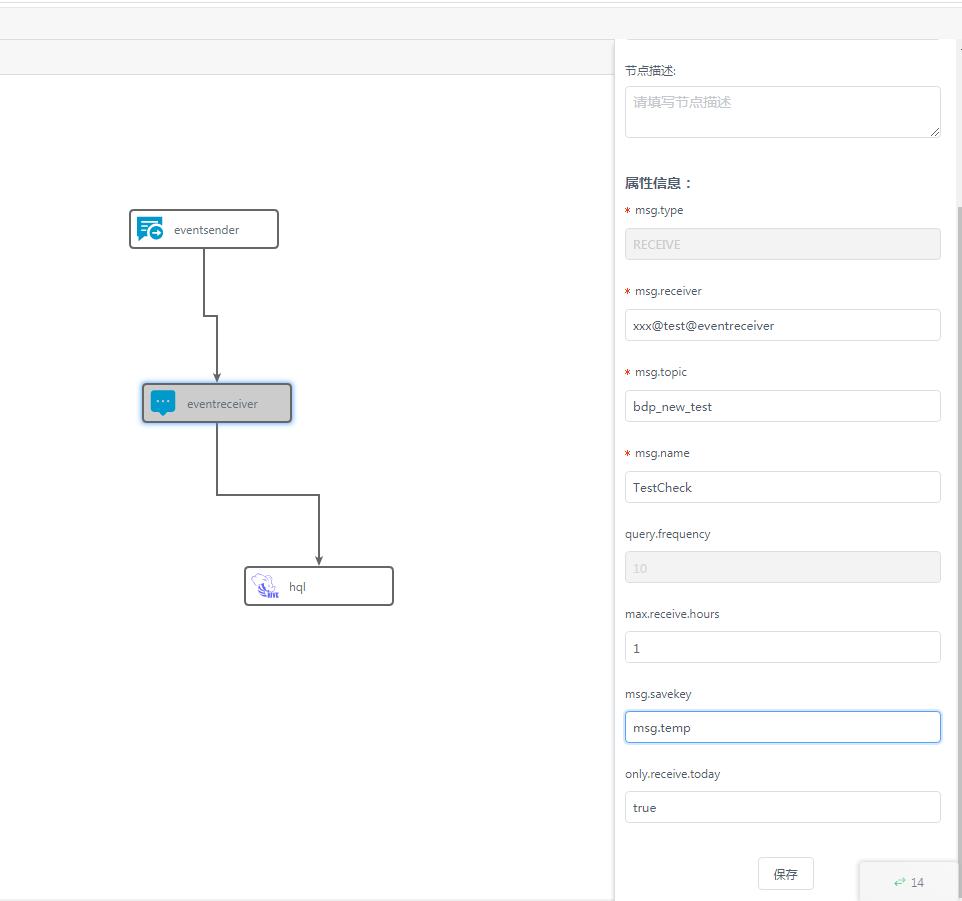The width and height of the screenshot is (962, 901).
Task: Select the eventreceiver node label
Action: [x=222, y=404]
